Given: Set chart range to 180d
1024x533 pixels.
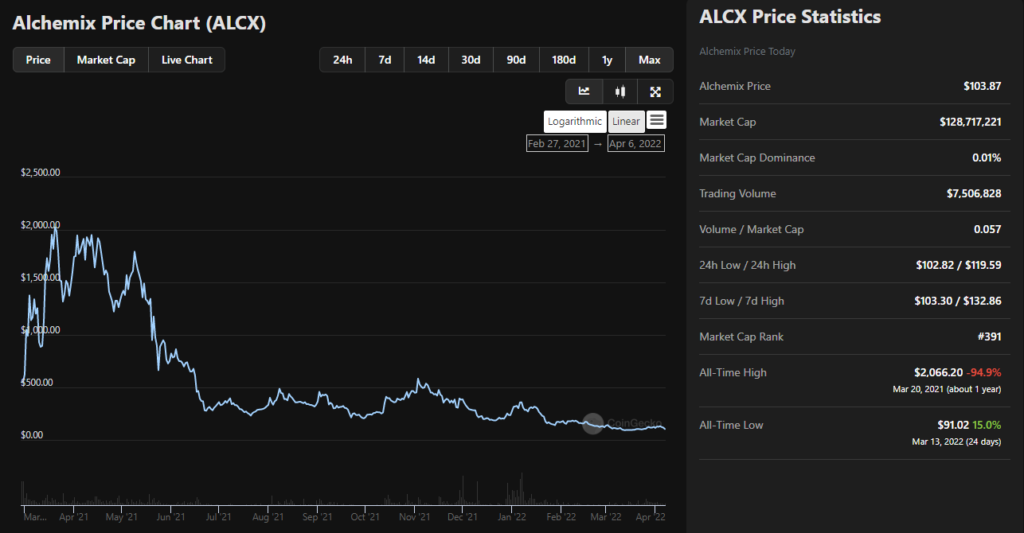Looking at the screenshot, I should pos(564,60).
